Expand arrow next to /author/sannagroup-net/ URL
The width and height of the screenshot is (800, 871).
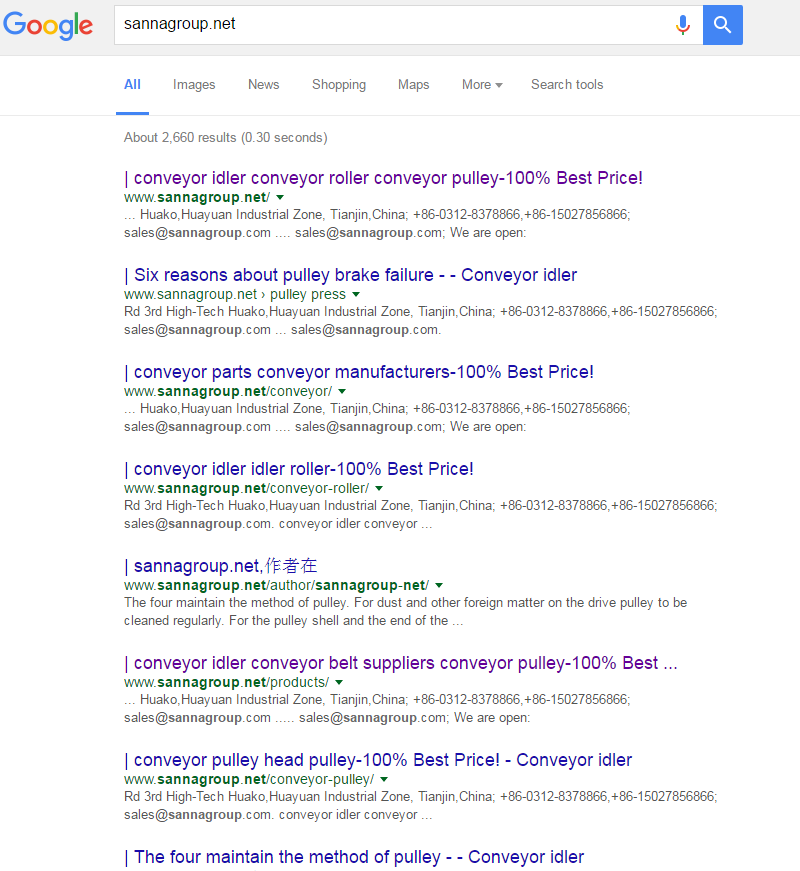[x=439, y=585]
